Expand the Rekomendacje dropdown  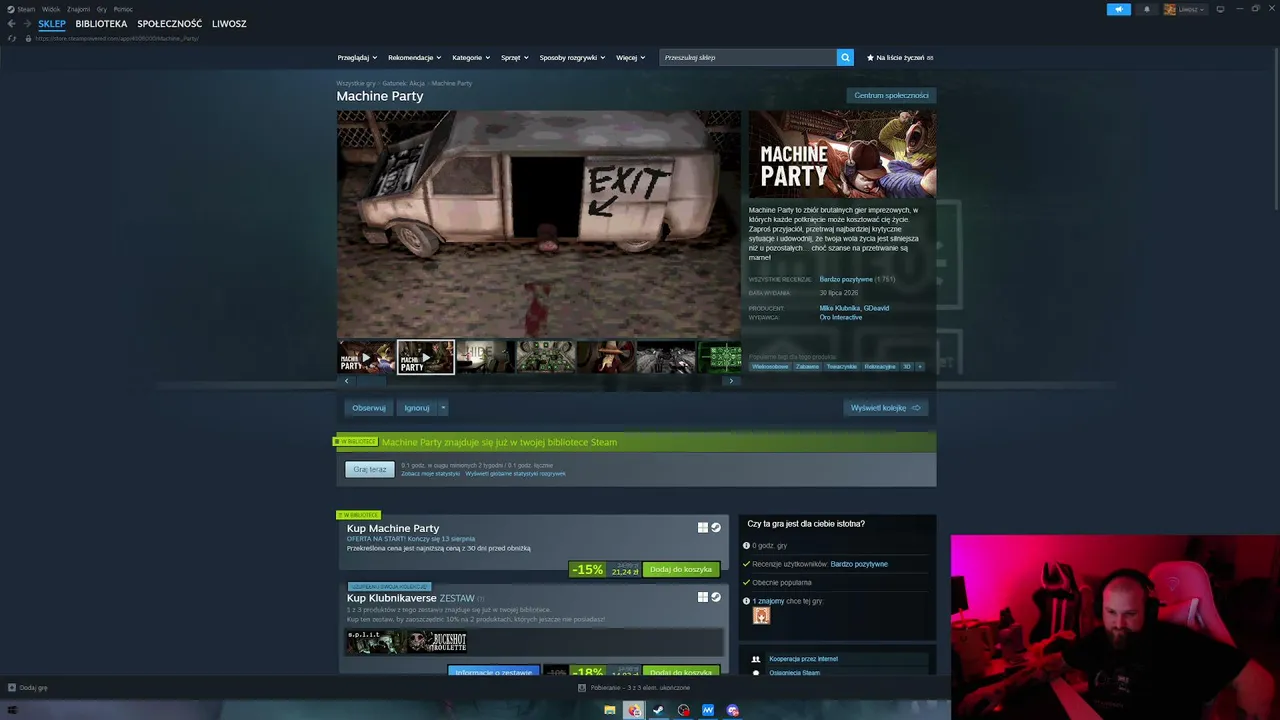[x=415, y=58]
